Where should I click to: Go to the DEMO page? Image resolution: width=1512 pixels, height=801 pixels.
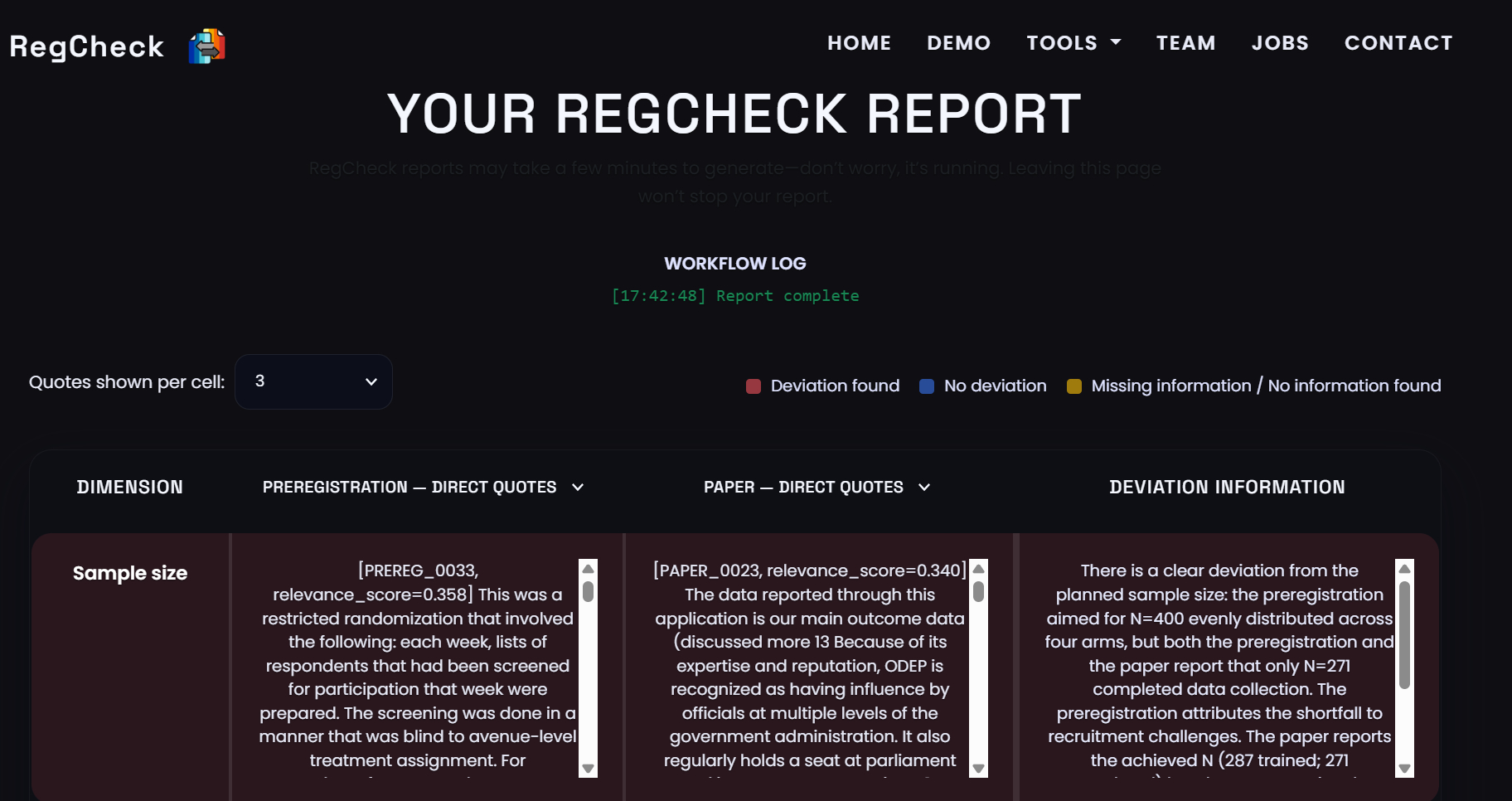[x=958, y=43]
